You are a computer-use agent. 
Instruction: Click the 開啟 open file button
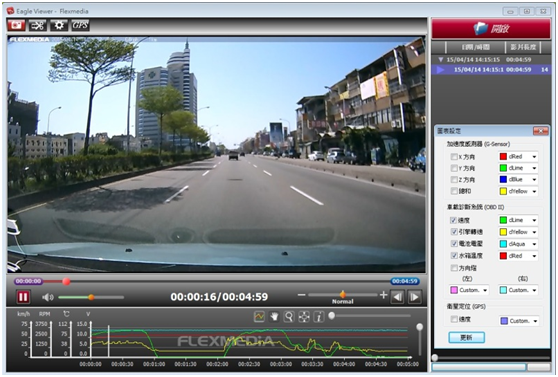coord(491,29)
